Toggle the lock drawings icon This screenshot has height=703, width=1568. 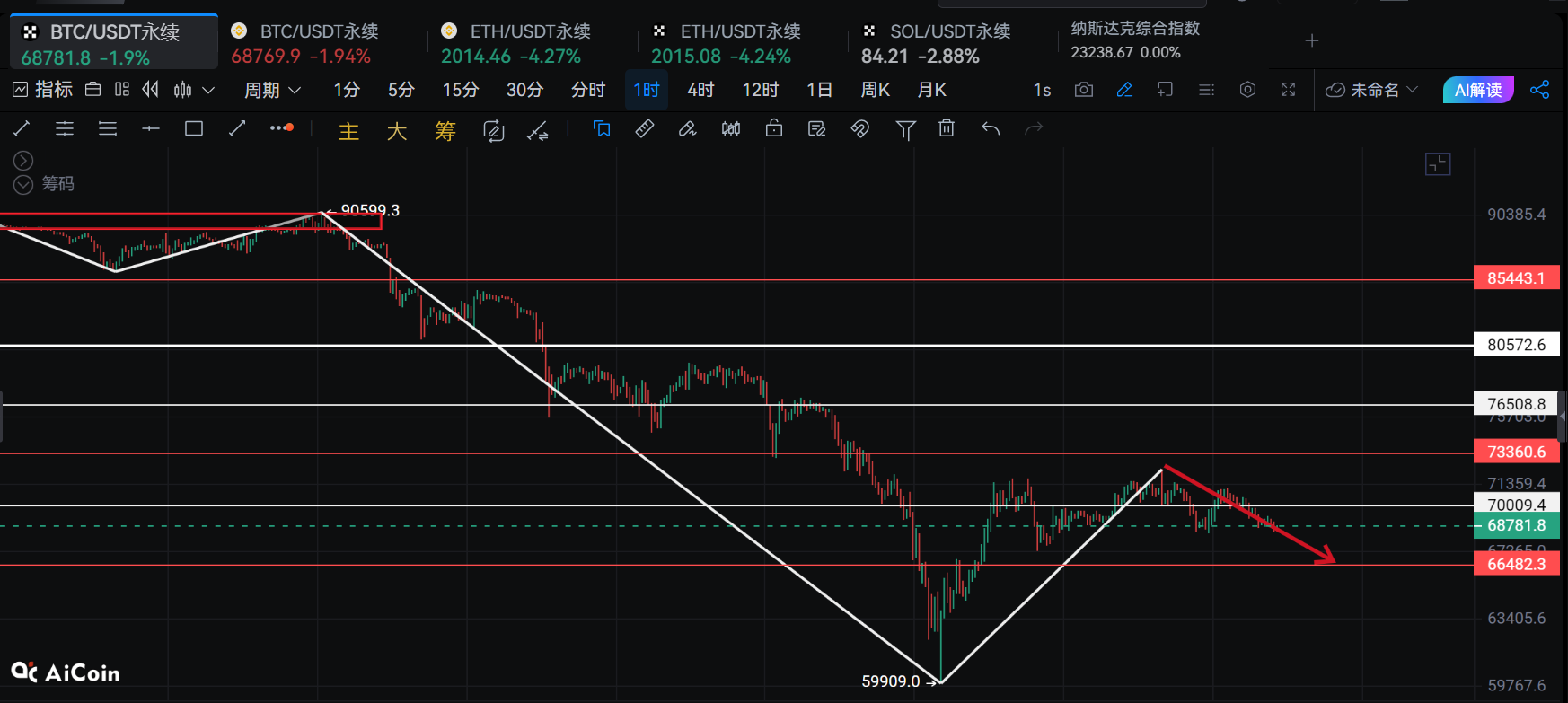coord(773,129)
